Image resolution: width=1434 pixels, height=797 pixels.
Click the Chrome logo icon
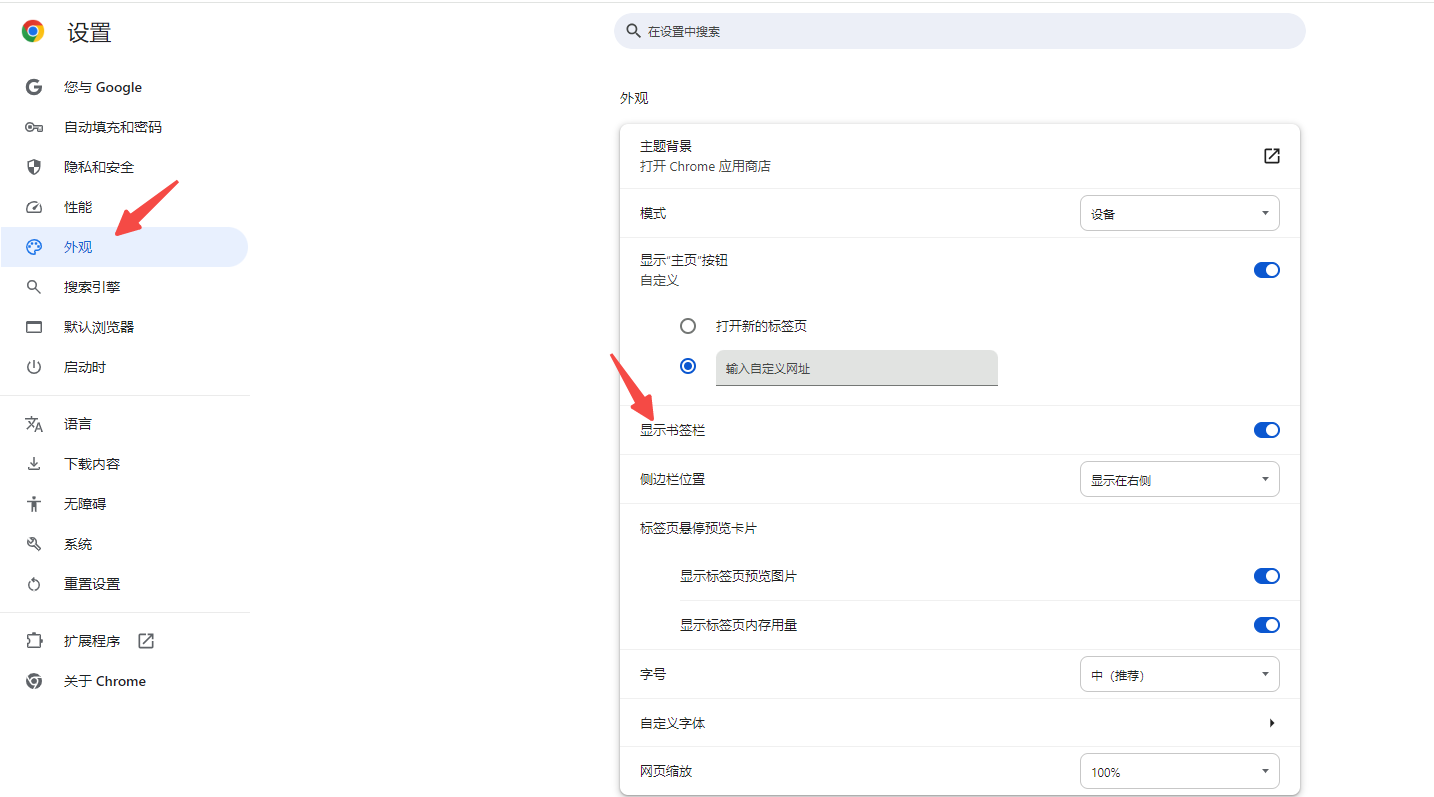33,32
